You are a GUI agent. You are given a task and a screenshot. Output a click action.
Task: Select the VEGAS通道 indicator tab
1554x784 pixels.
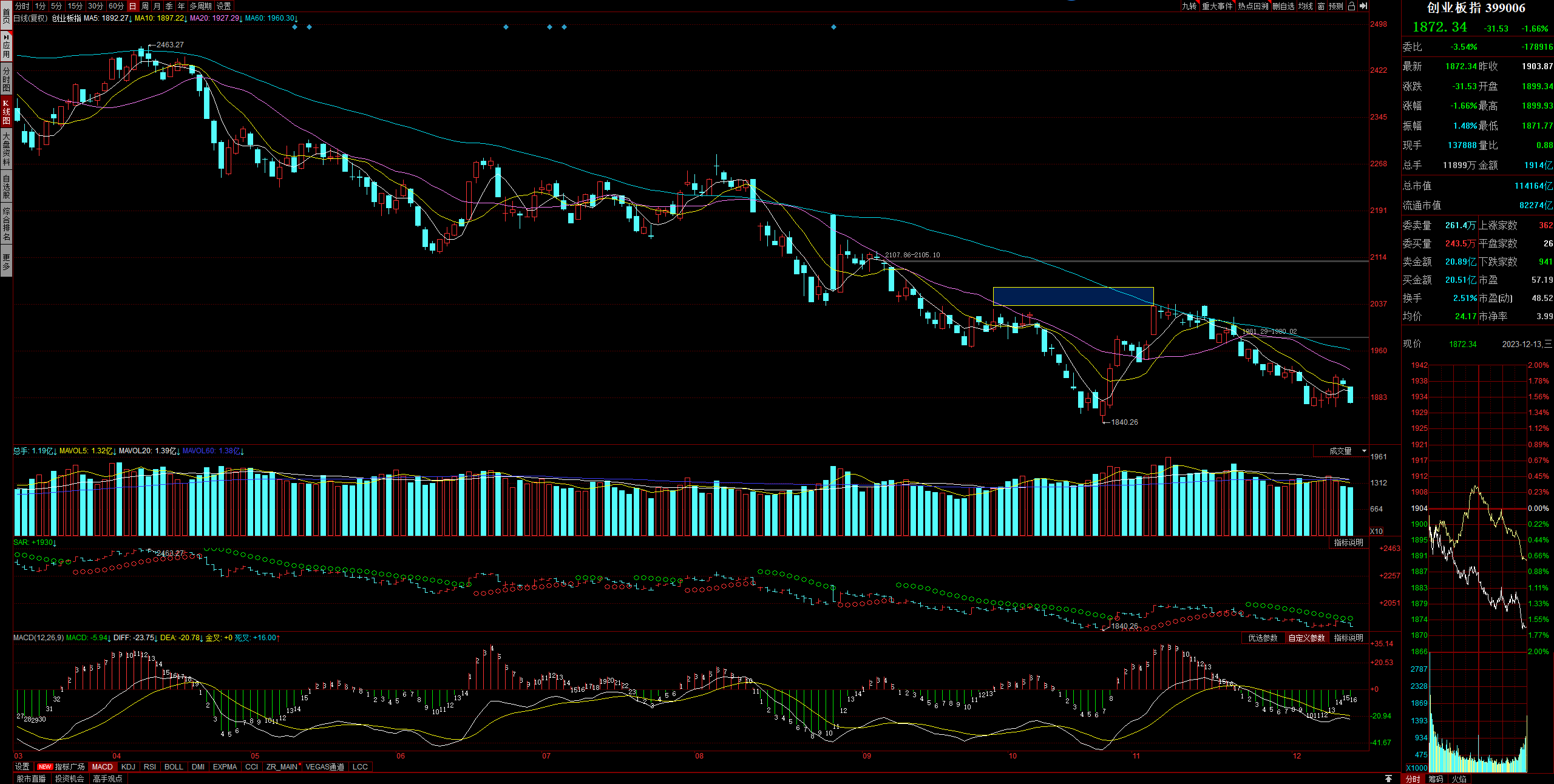325,767
